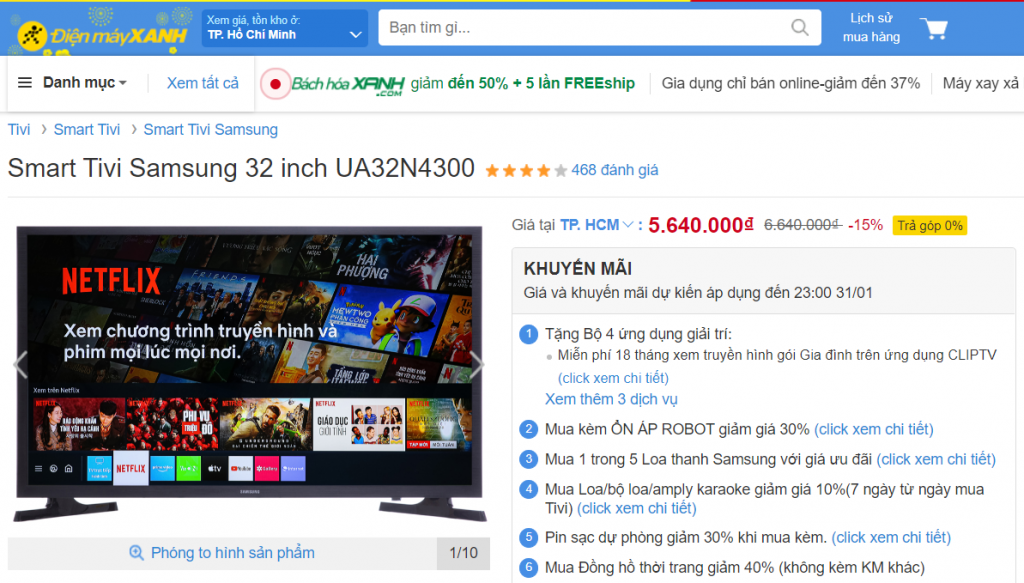
Task: Open the Bách hóa XANH promotion banner
Action: [x=462, y=84]
